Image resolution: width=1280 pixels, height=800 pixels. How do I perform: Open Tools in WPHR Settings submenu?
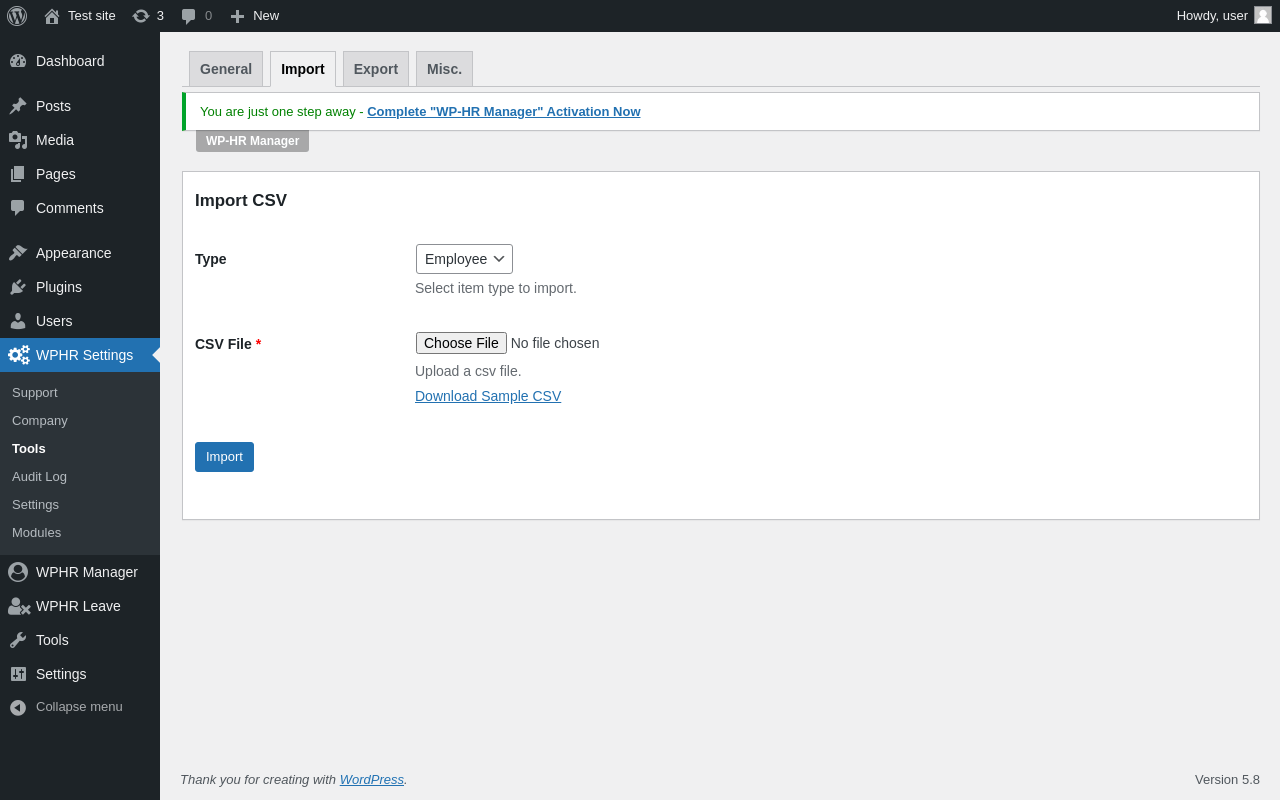29,448
